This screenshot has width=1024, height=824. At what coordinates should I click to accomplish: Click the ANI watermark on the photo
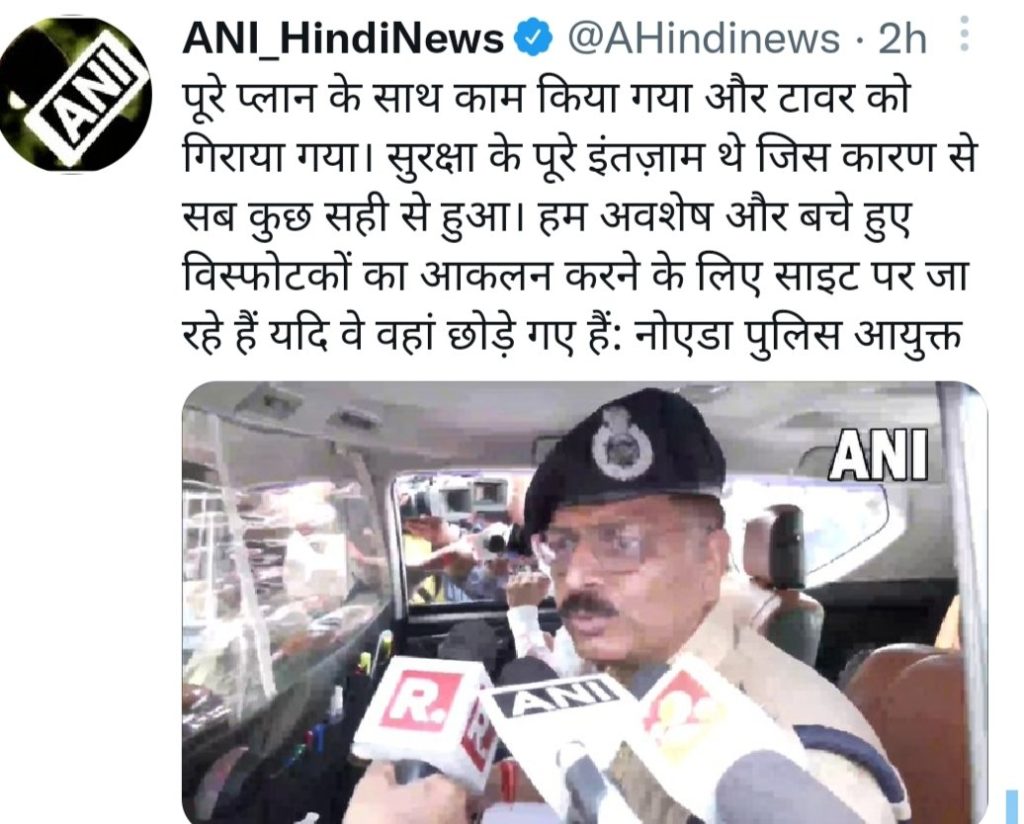click(x=878, y=455)
